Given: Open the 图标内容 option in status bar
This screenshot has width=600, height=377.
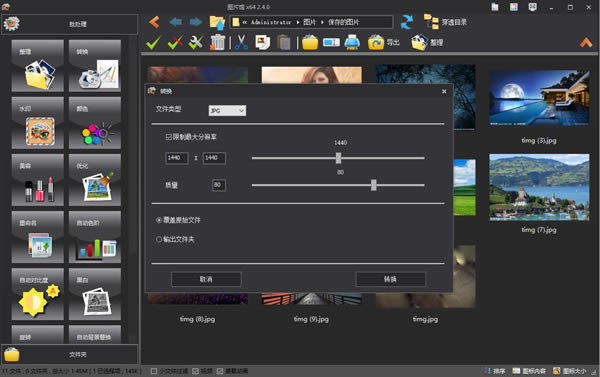Looking at the screenshot, I should point(529,371).
